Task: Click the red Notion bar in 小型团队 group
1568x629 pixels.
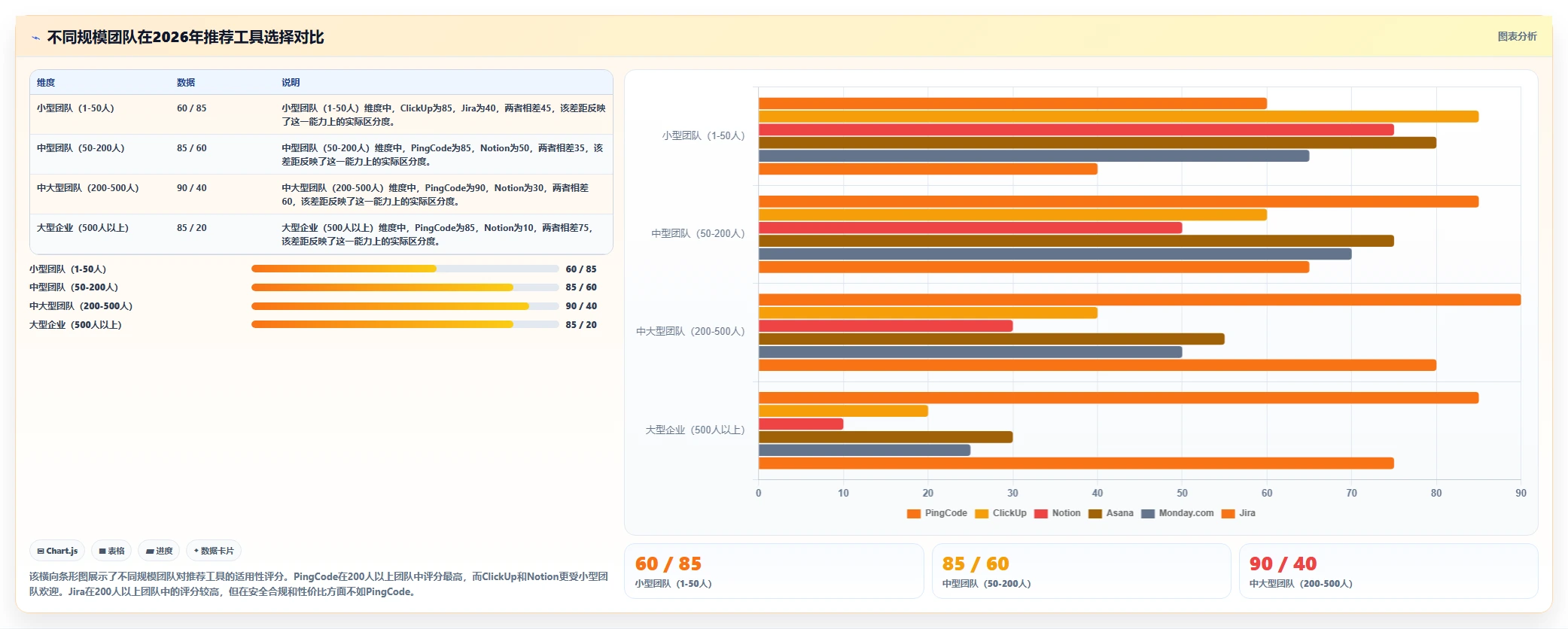Action: coord(1076,130)
